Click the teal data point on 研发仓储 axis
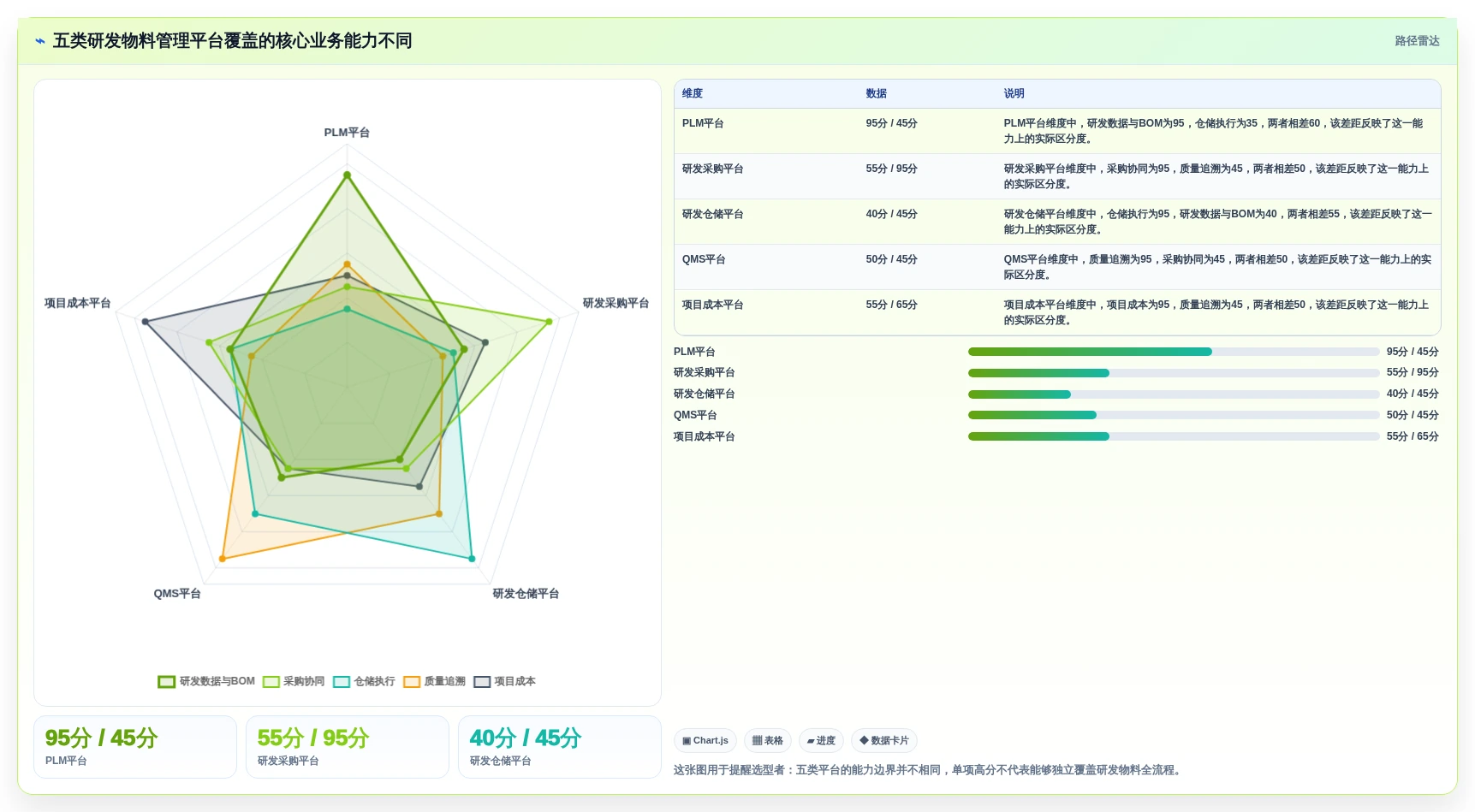The height and width of the screenshot is (812, 1475). (x=472, y=559)
